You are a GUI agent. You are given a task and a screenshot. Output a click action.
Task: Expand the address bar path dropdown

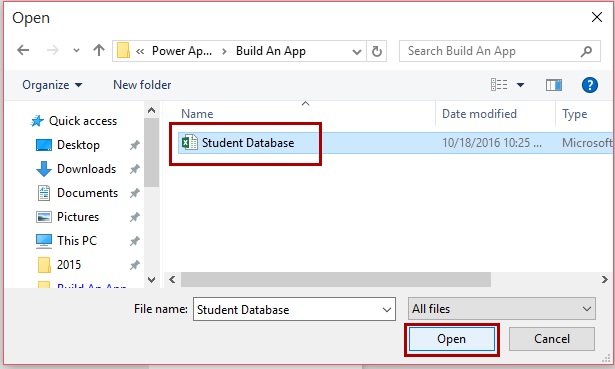click(x=357, y=51)
